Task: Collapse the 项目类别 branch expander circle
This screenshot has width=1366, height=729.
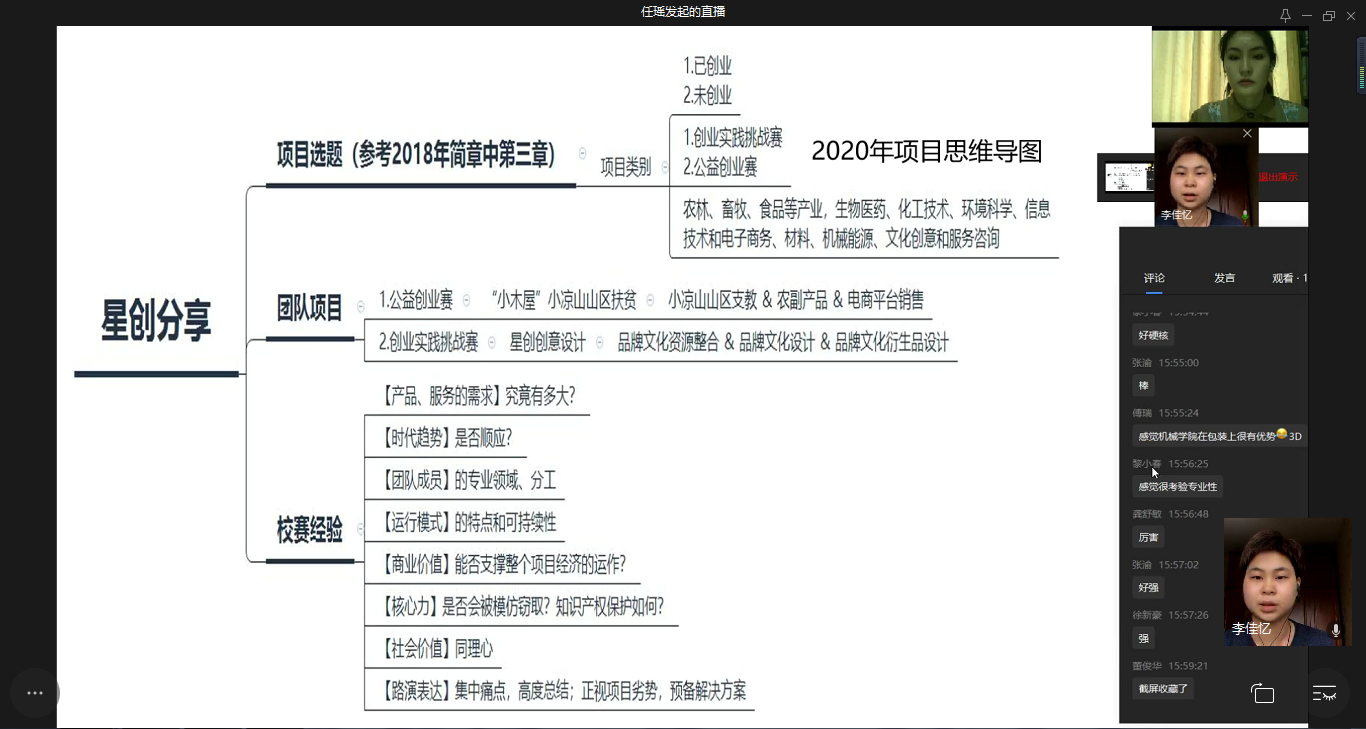Action: coord(665,168)
